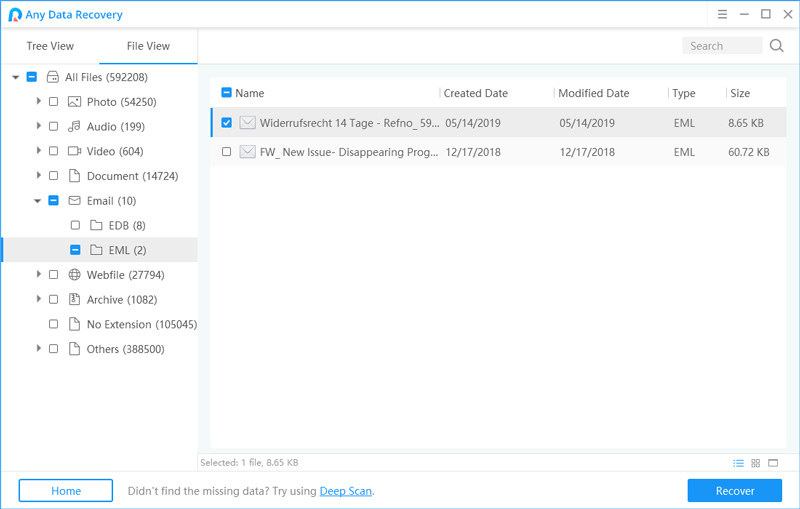Check the Webfile category checkbox
The width and height of the screenshot is (800, 509).
[54, 274]
